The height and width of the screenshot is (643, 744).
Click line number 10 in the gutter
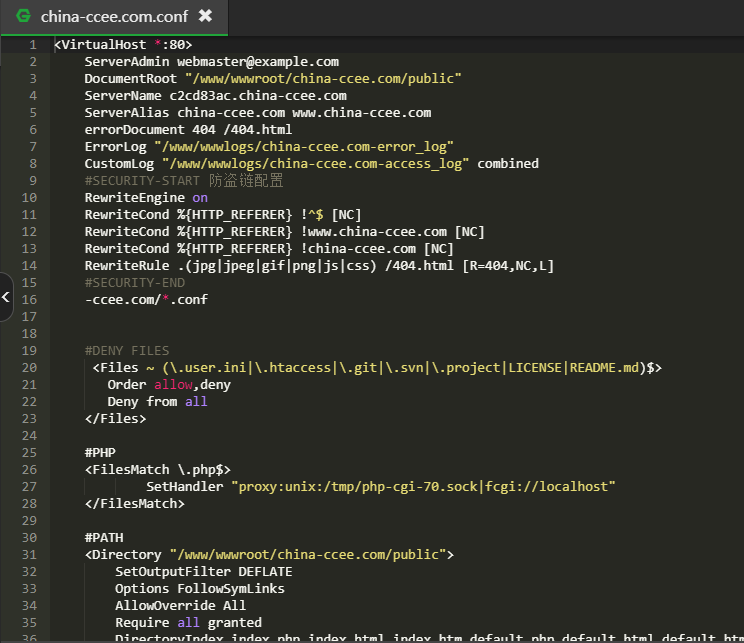(x=29, y=198)
